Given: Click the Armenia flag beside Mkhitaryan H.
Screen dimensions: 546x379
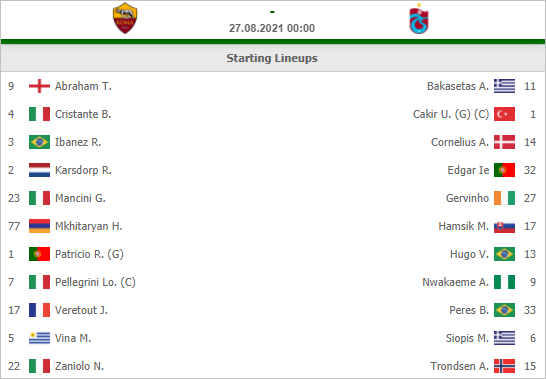Looking at the screenshot, I should click(39, 226).
